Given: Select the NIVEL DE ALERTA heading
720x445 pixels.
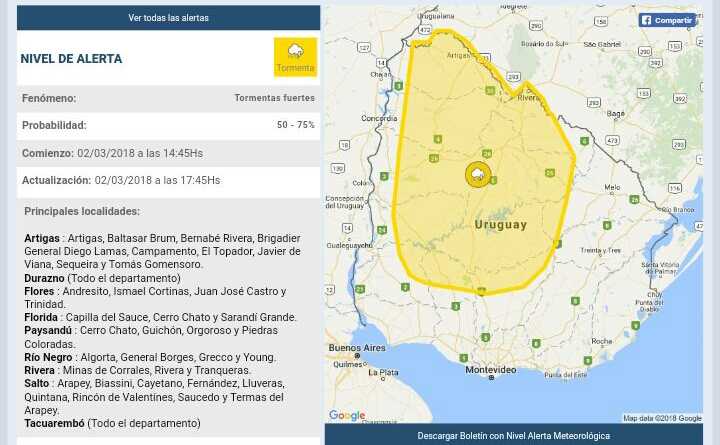Looking at the screenshot, I should click(x=71, y=59).
